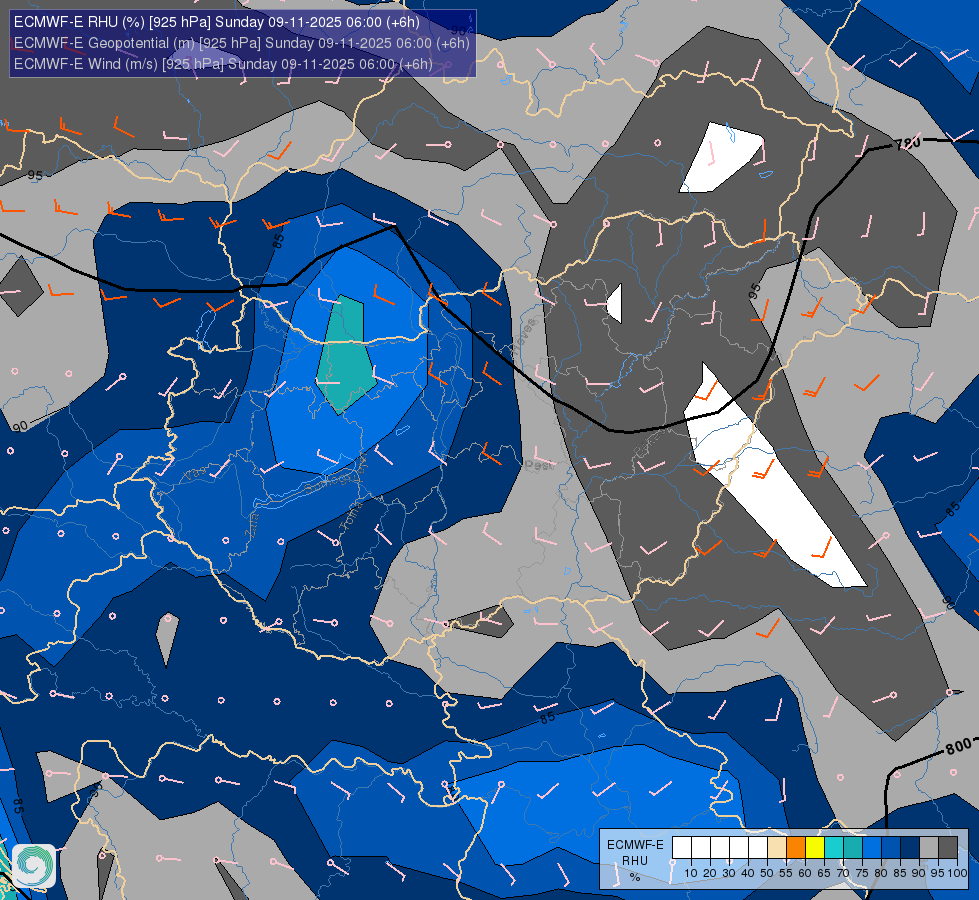
Task: Select the ECMWF-E RHU (%) layer title
Action: click(x=217, y=22)
